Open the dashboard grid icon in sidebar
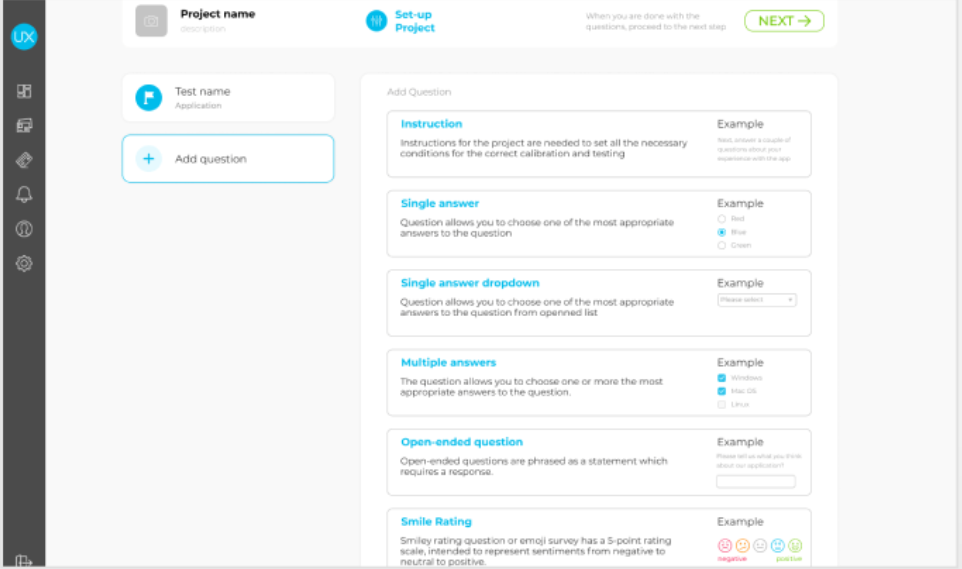Image resolution: width=962 pixels, height=569 pixels. [24, 91]
